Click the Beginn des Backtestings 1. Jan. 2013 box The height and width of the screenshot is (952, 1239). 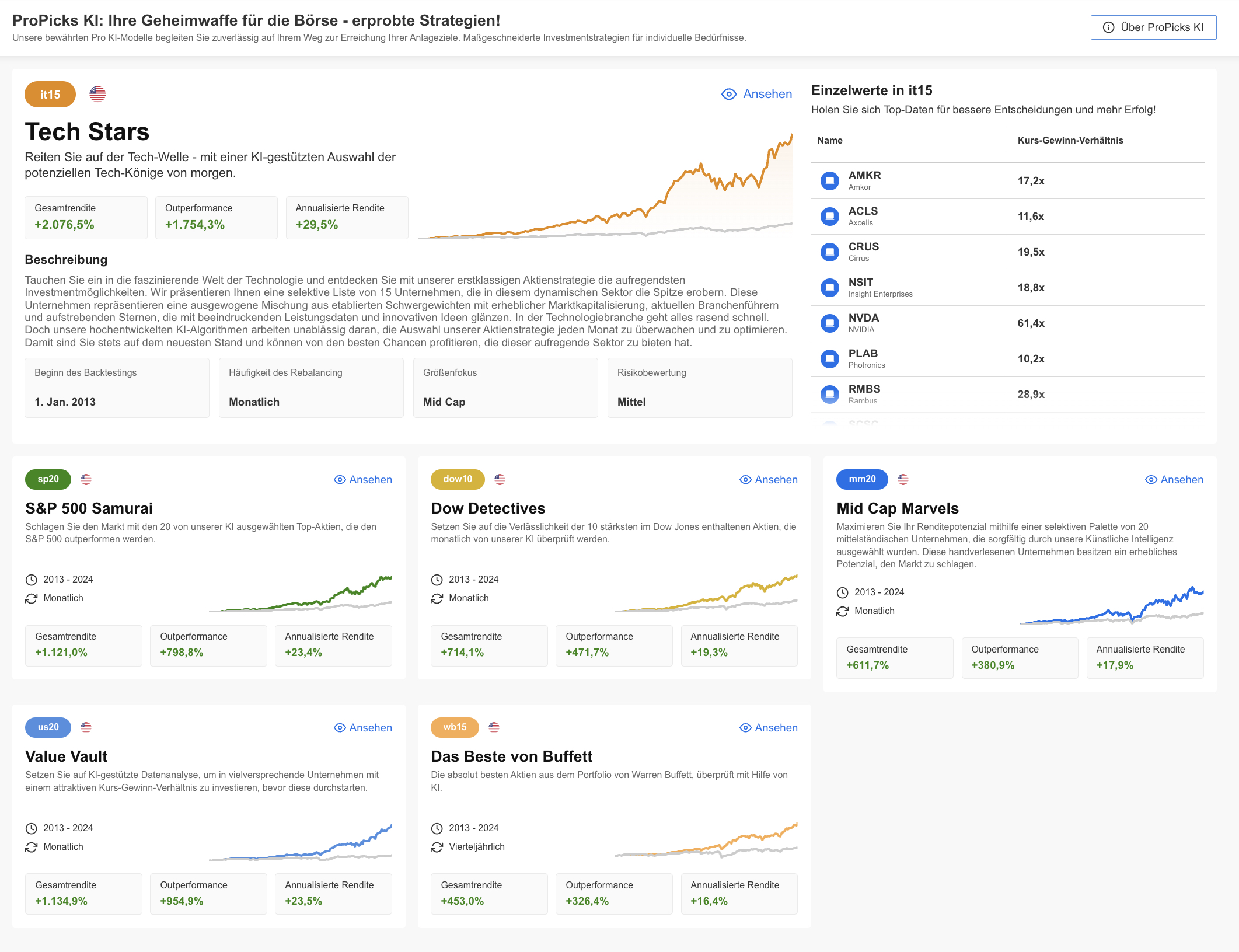pos(117,388)
